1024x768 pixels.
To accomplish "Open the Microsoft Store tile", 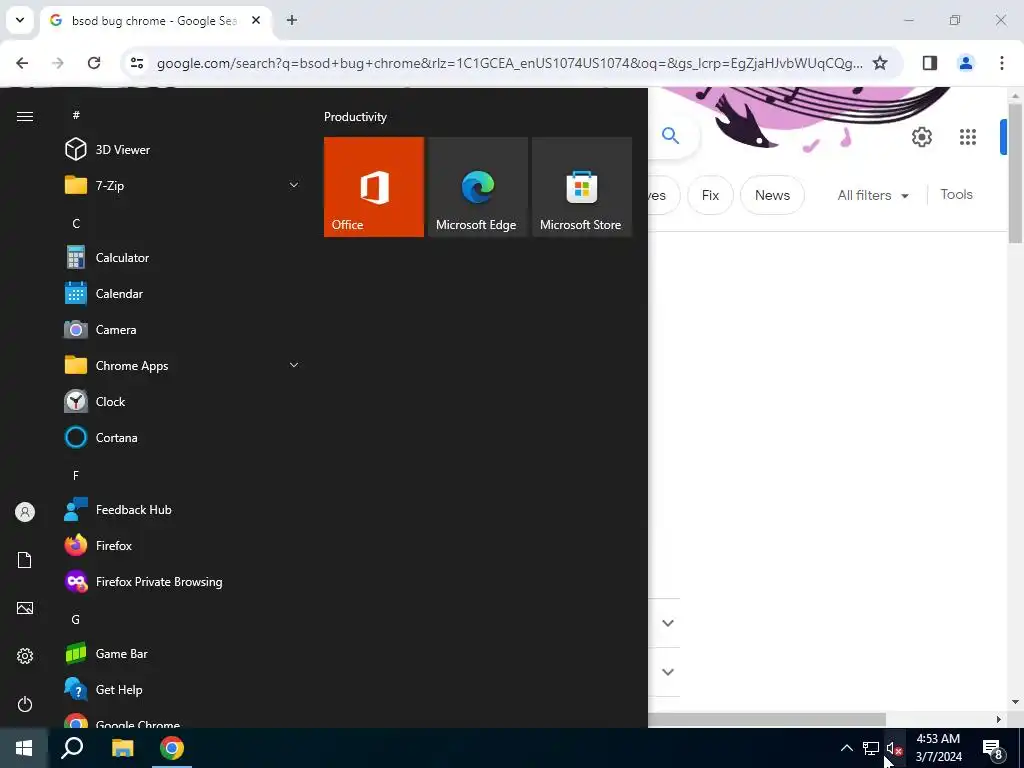I will pos(582,187).
